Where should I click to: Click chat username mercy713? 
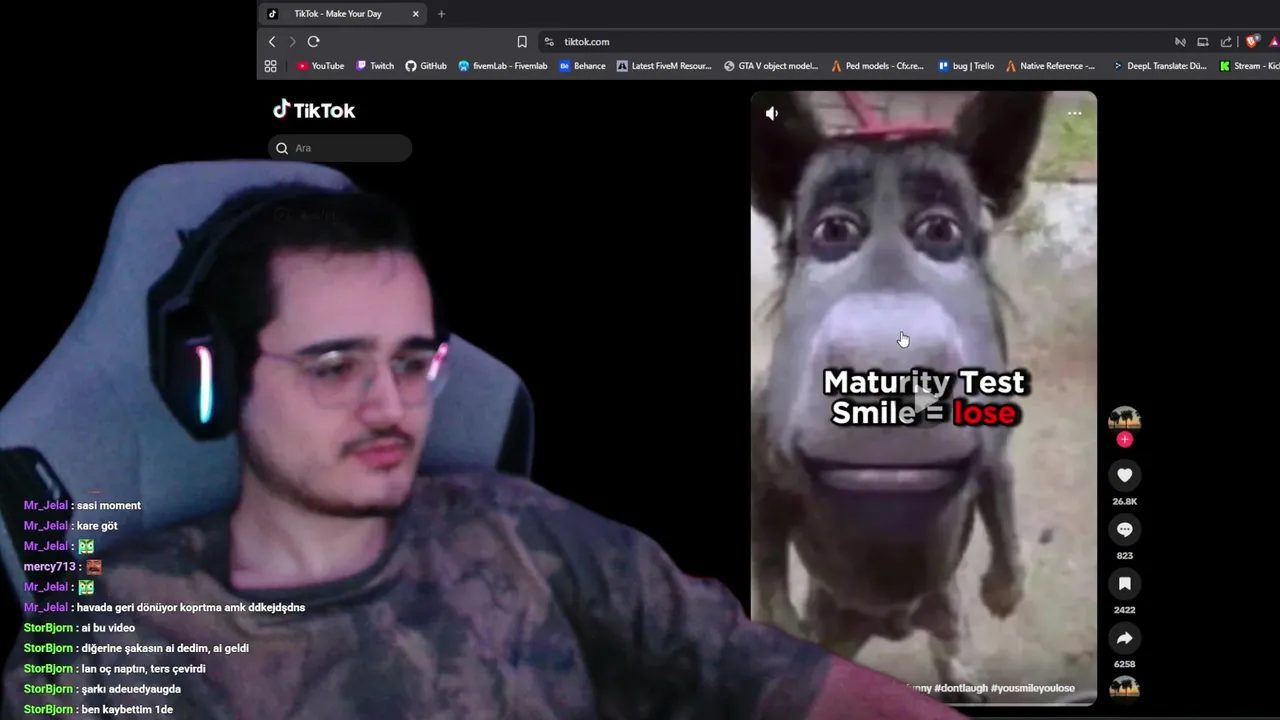pos(50,567)
